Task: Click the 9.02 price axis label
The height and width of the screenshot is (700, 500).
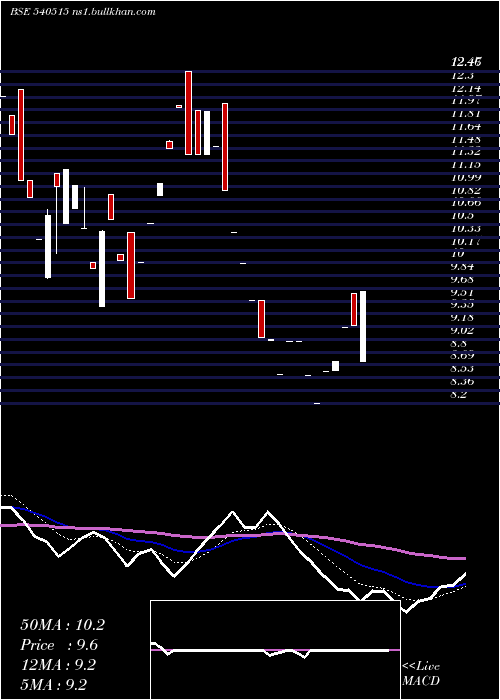Action: click(x=462, y=330)
